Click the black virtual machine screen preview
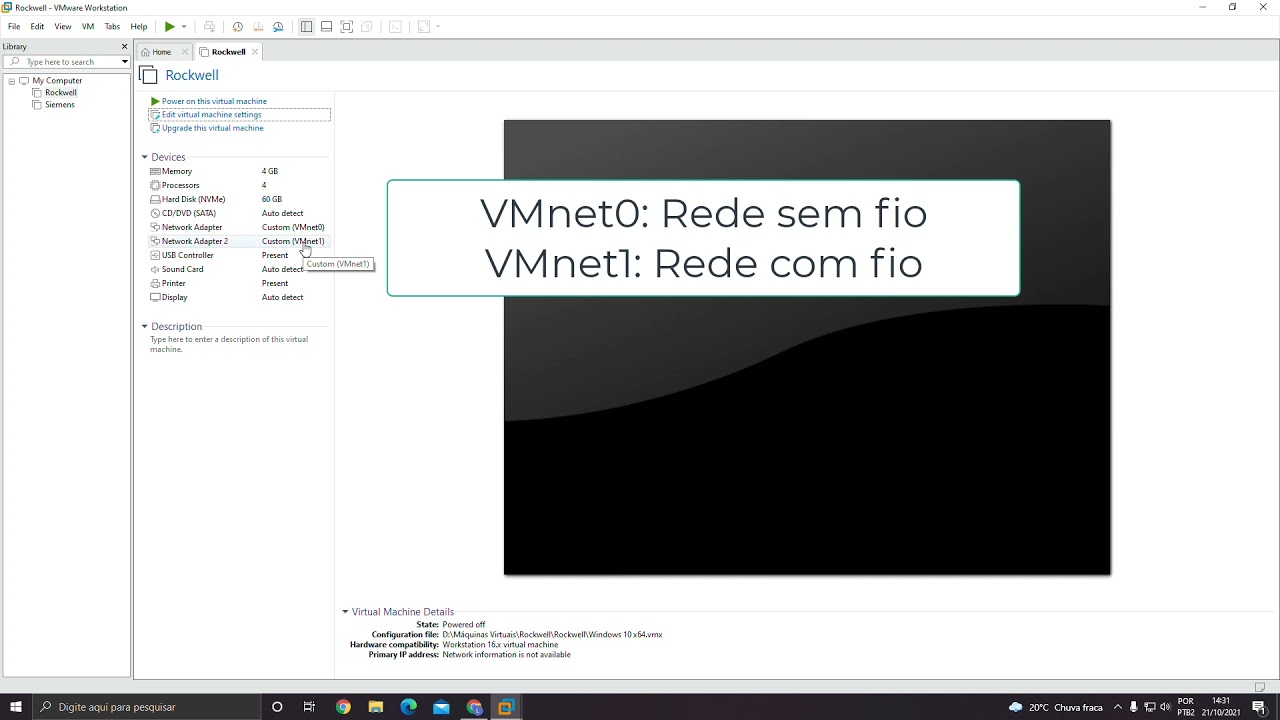This screenshot has height=720, width=1280. click(x=807, y=348)
